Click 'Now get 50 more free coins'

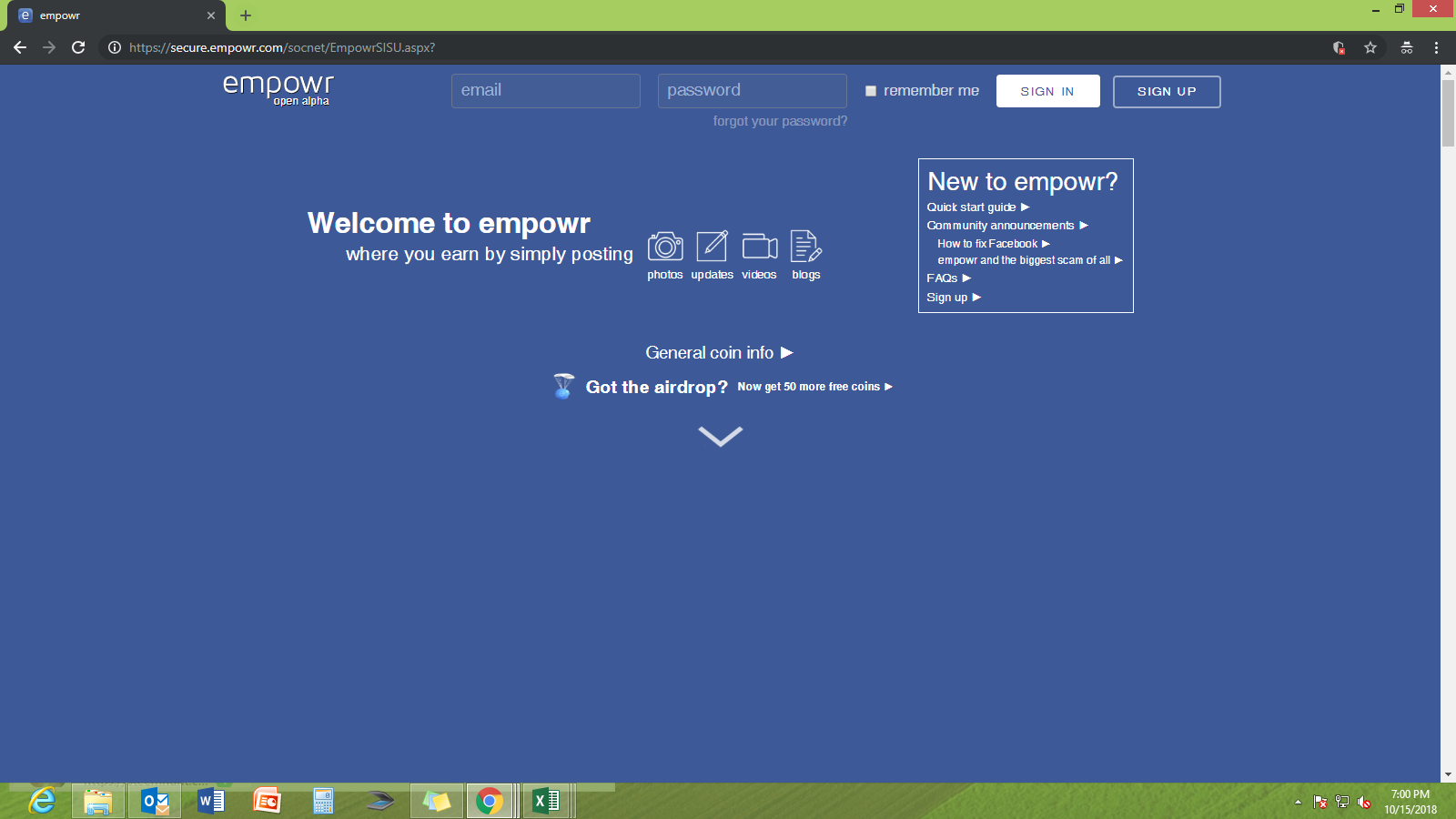click(815, 387)
